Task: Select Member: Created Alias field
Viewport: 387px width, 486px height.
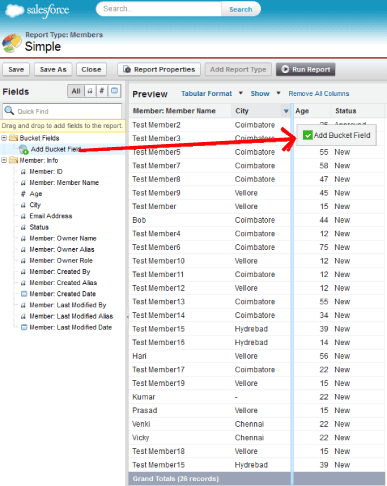Action: tap(63, 283)
